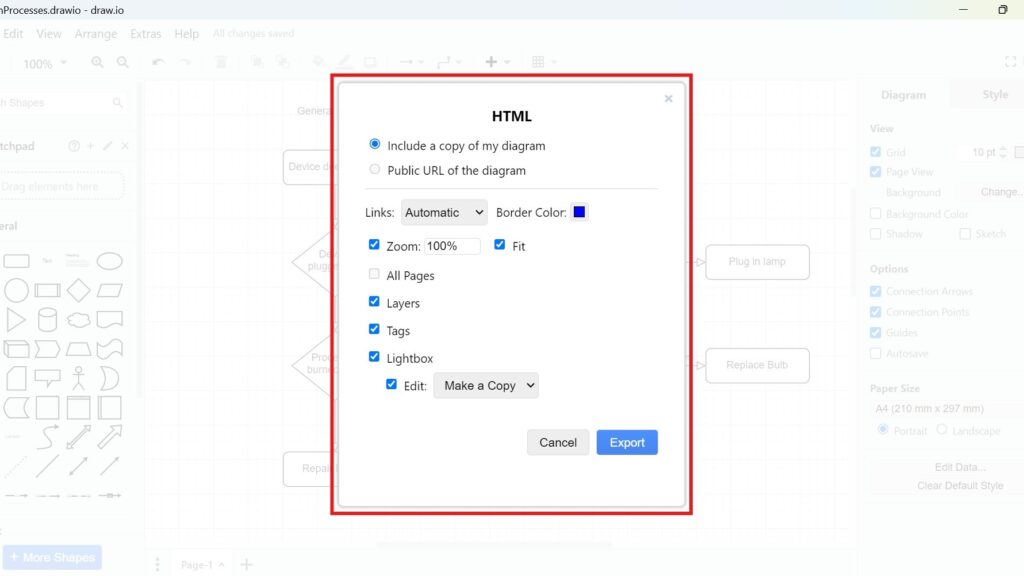The image size is (1024, 576).
Task: Select the diamond shape from General shapes
Action: (x=78, y=290)
